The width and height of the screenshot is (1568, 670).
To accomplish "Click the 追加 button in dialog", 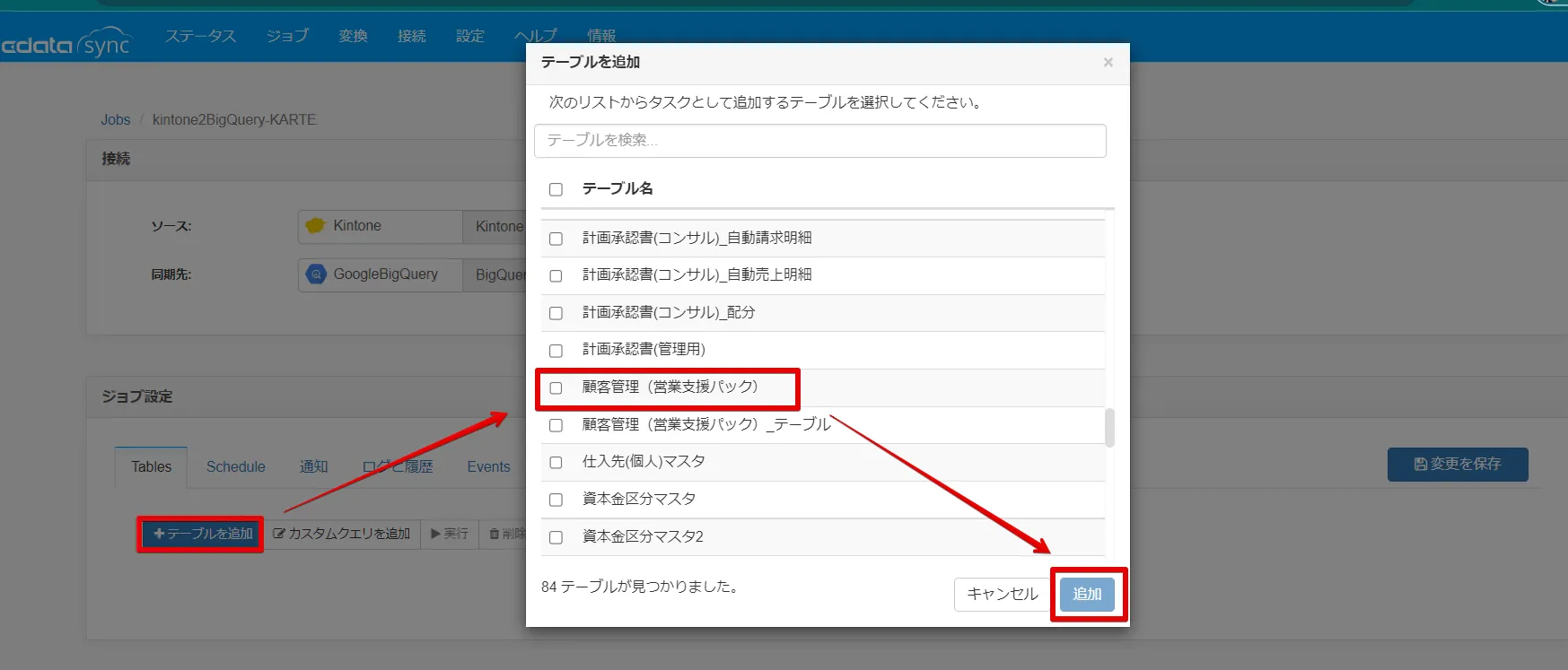I will click(x=1087, y=594).
